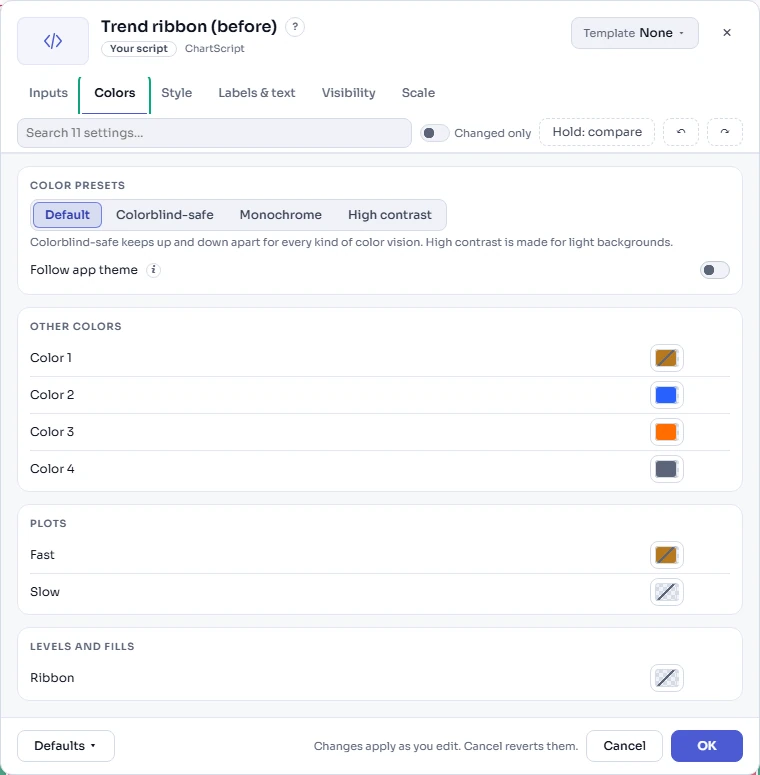The width and height of the screenshot is (760, 775).
Task: Click the undo arrow icon
Action: click(x=681, y=132)
